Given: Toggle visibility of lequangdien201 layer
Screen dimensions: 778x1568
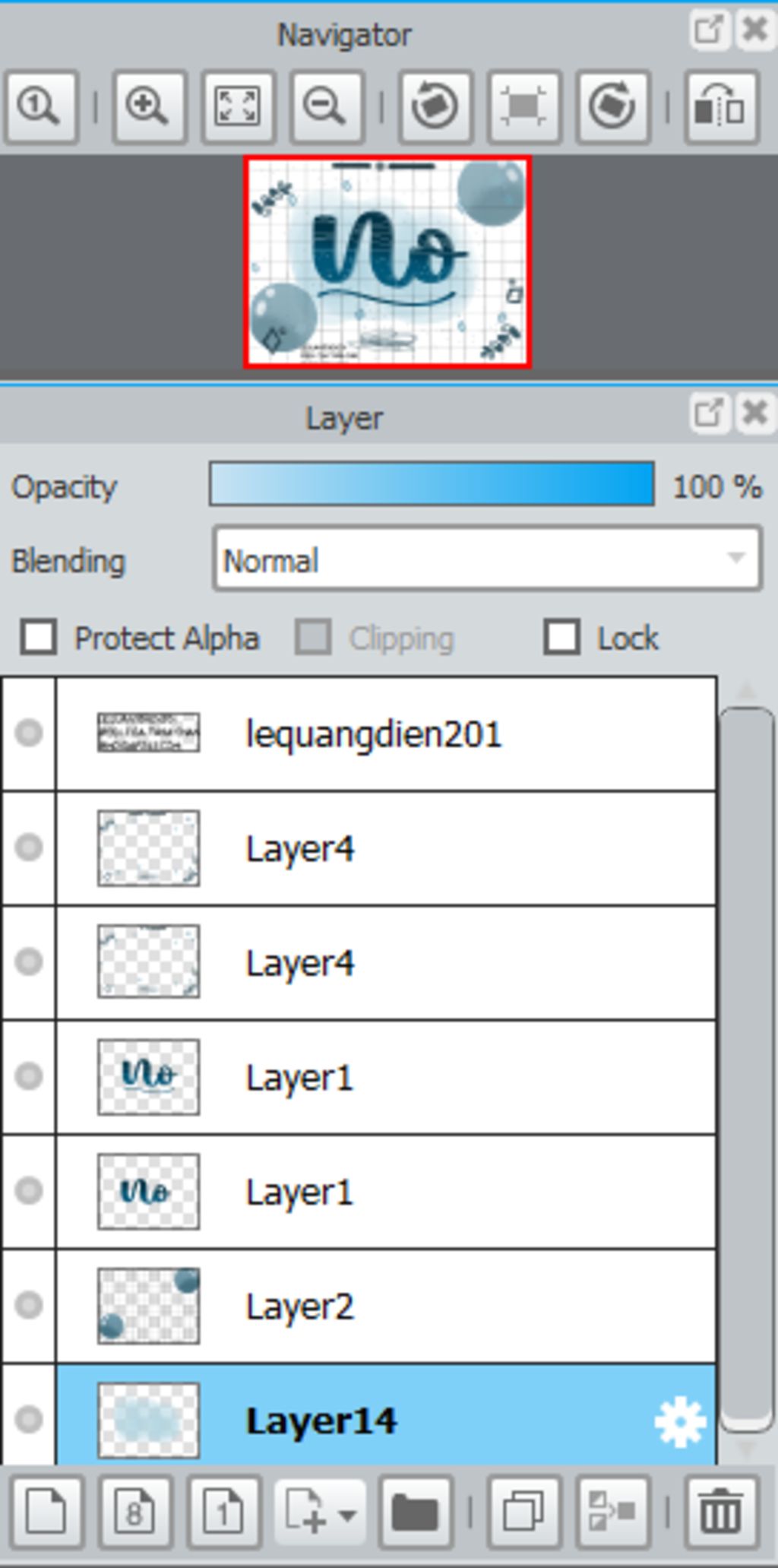Looking at the screenshot, I should click(29, 733).
